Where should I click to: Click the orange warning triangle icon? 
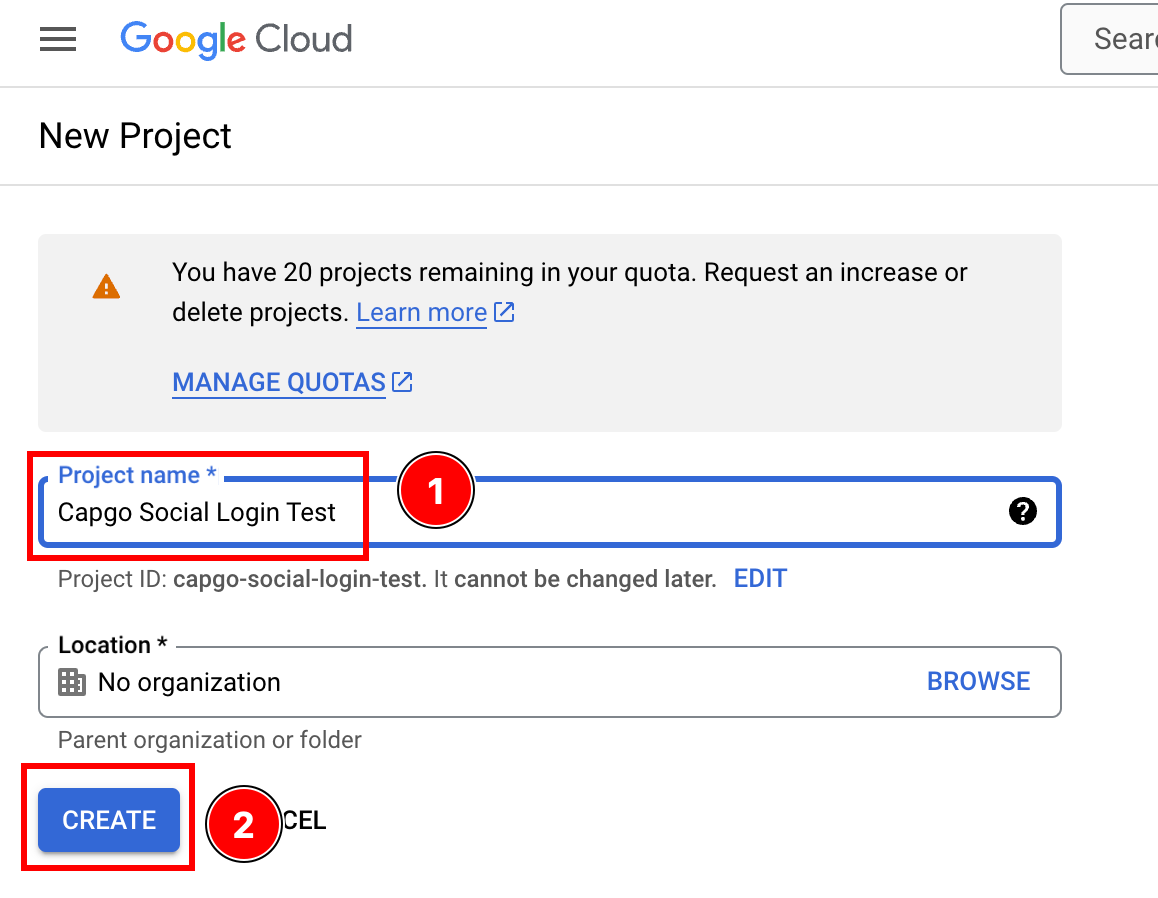click(x=106, y=285)
